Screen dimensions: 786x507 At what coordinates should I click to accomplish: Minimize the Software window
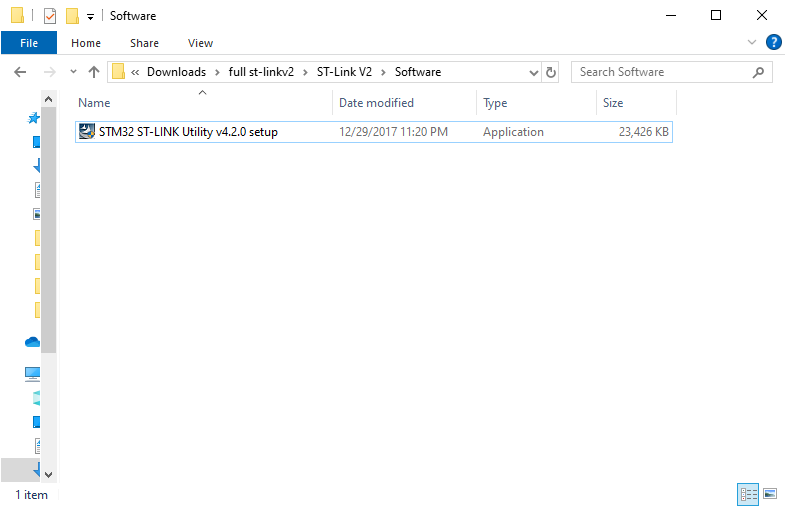click(x=671, y=16)
